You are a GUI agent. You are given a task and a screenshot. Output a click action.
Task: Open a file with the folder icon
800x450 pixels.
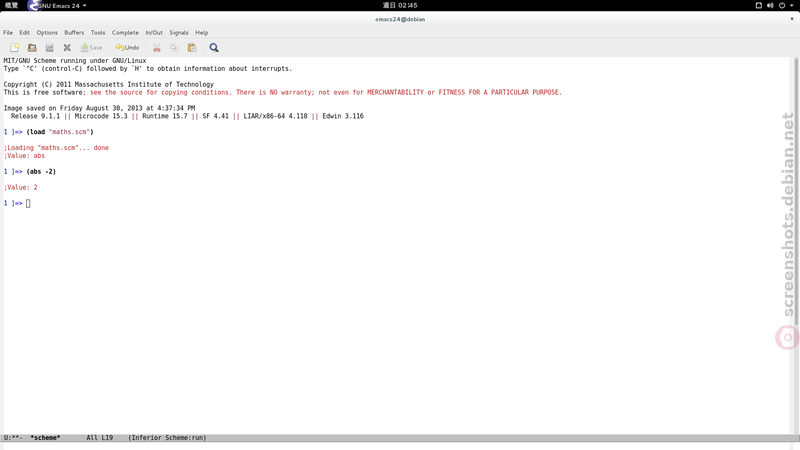coord(32,47)
